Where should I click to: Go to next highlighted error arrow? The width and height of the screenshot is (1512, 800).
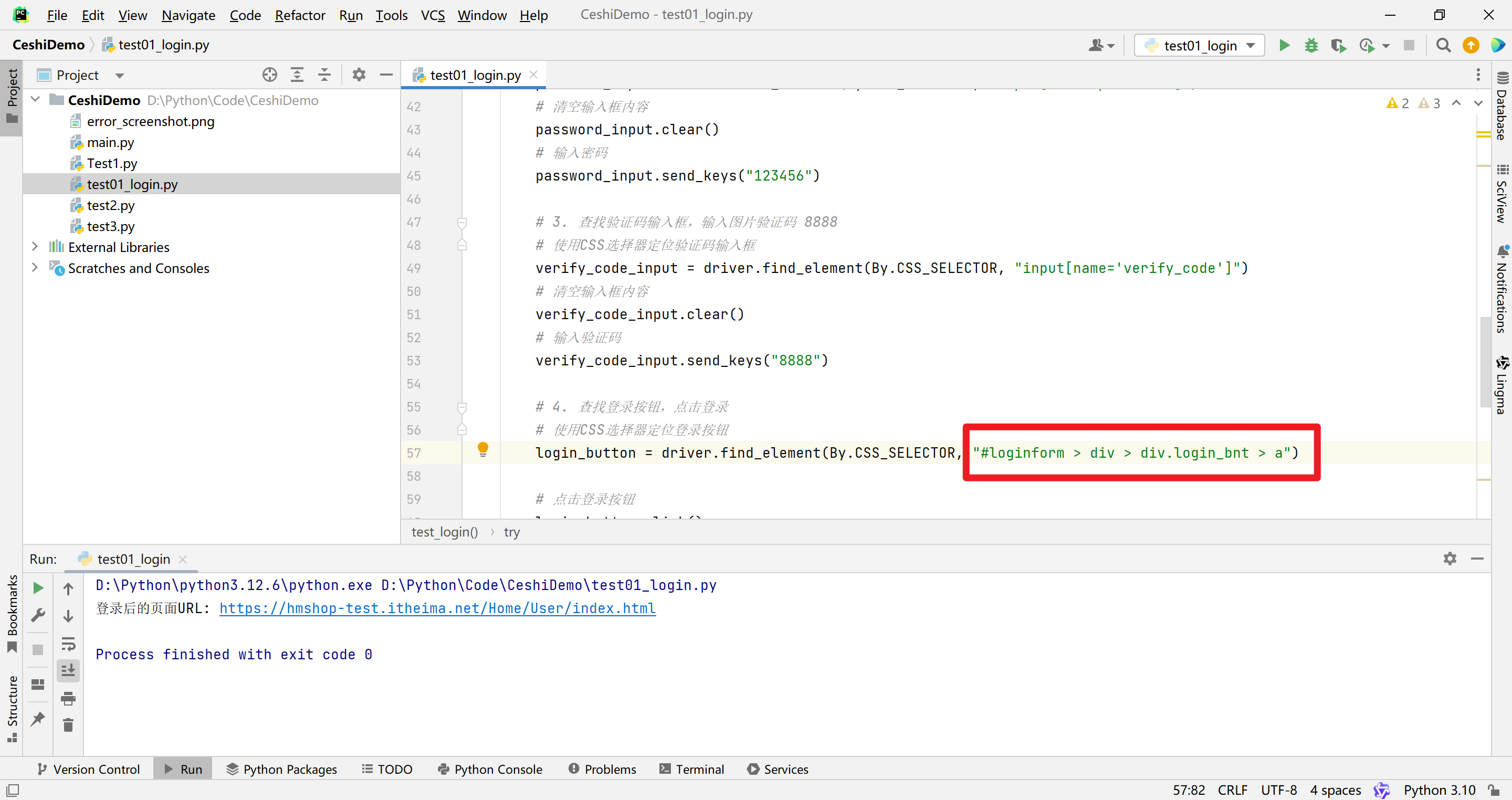pyautogui.click(x=1478, y=103)
